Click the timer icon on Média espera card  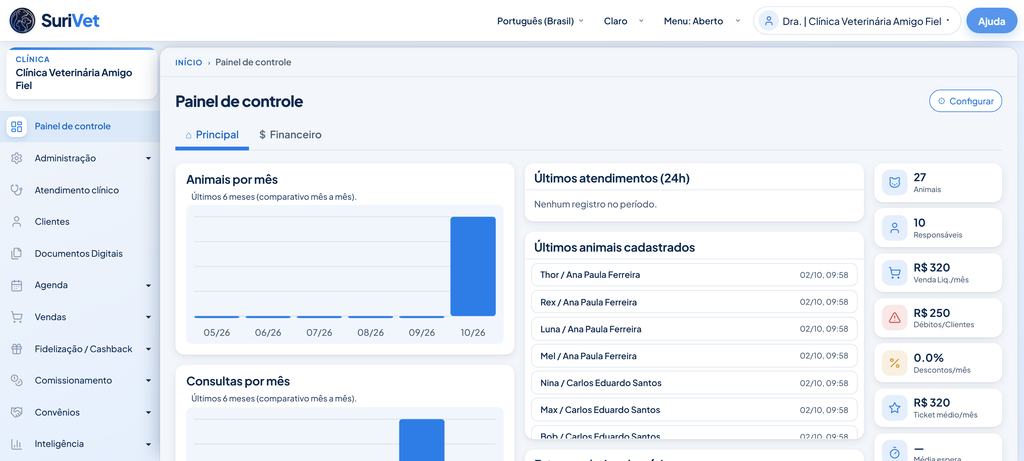pos(895,452)
